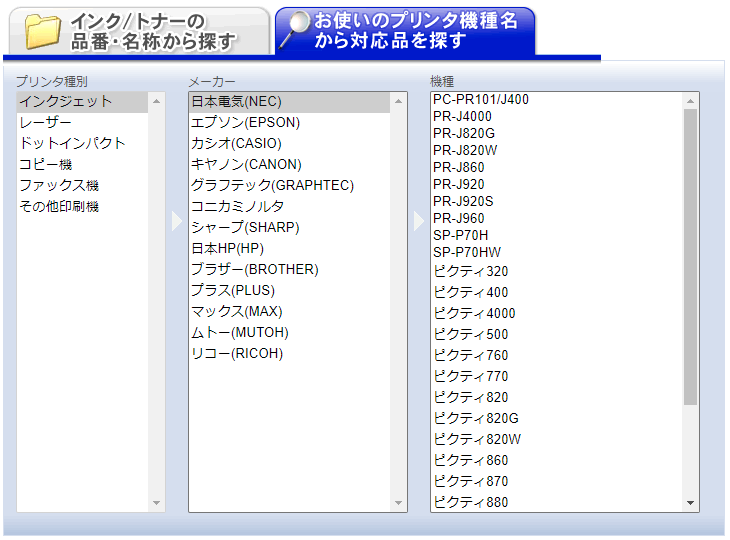Image resolution: width=730 pixels, height=540 pixels.
Task: Choose maker リコー(RICOH)
Action: tap(289, 354)
